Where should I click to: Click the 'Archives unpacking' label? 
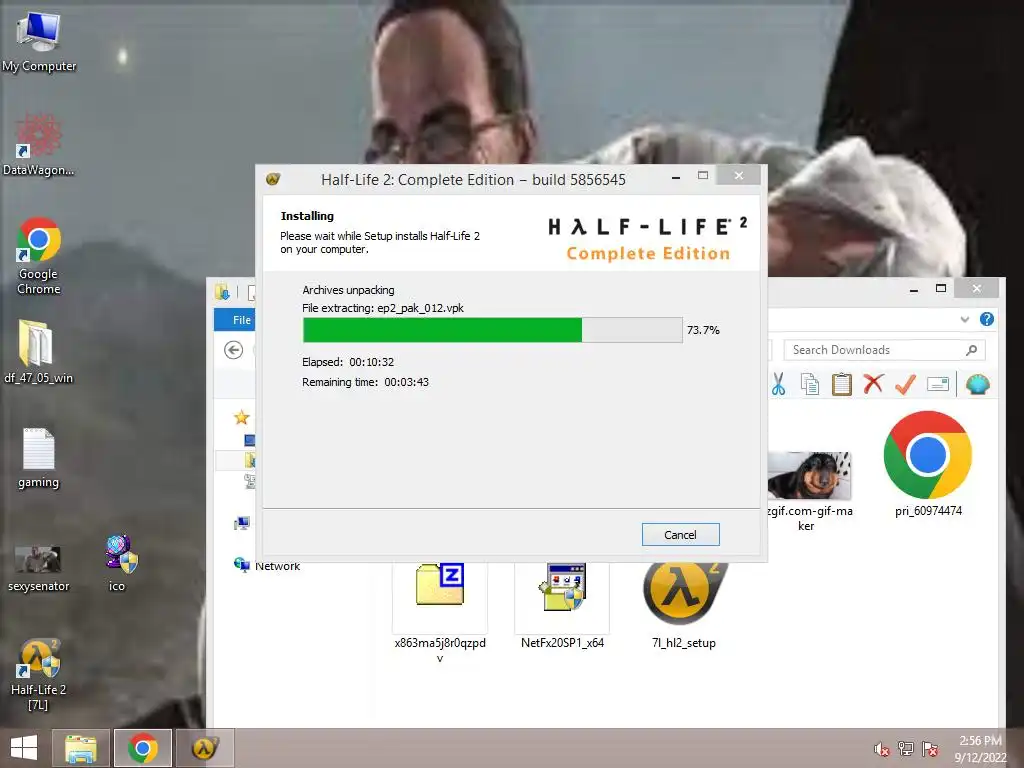pos(348,290)
